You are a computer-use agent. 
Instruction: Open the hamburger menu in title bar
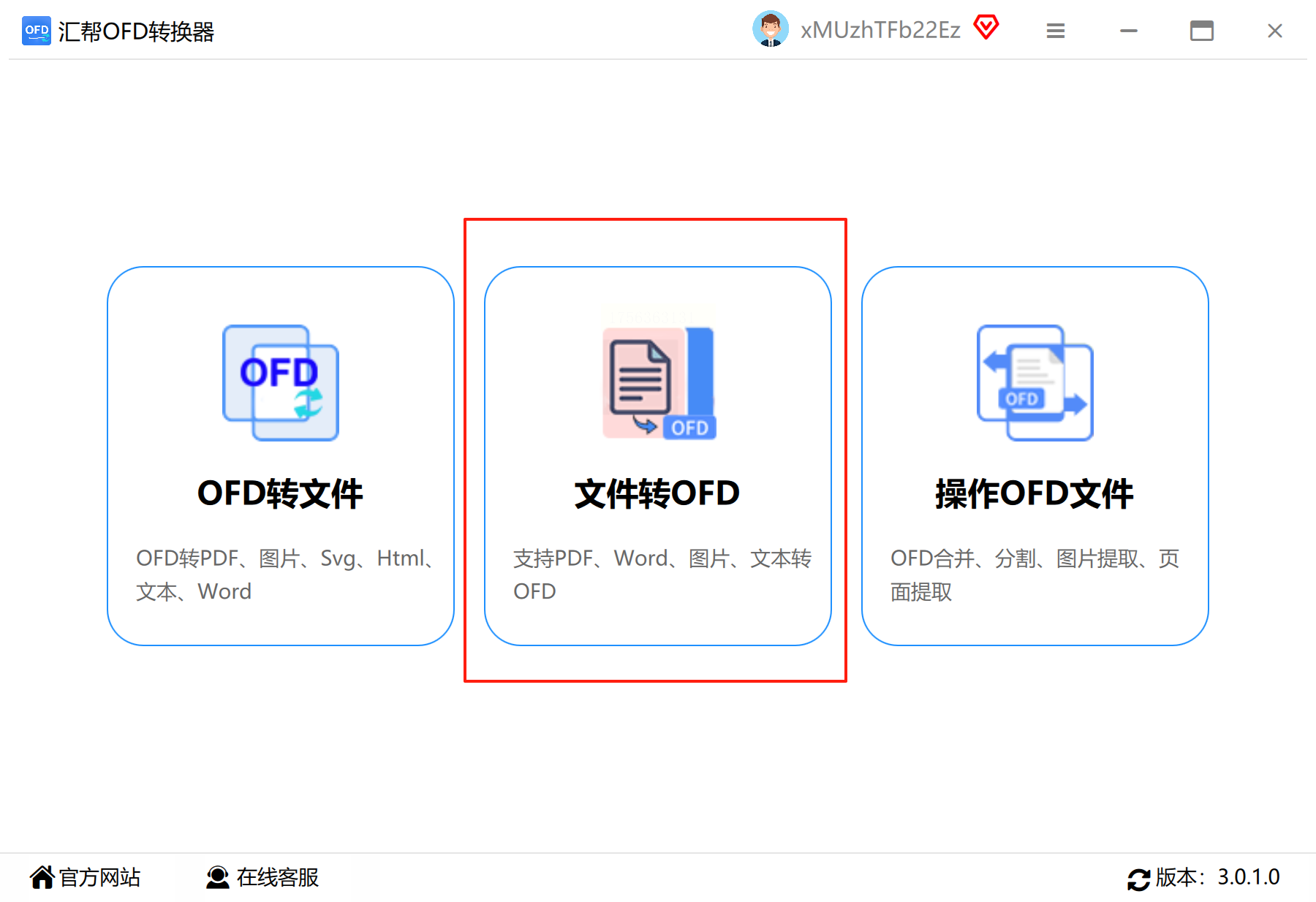tap(1055, 31)
